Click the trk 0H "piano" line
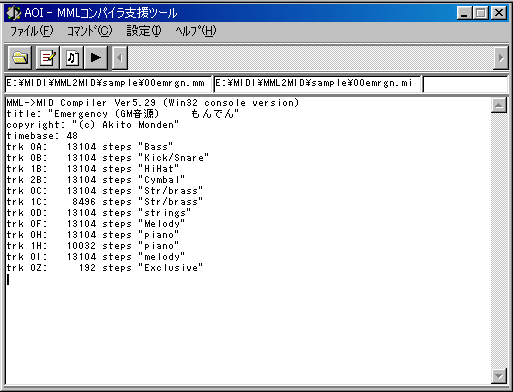The image size is (513, 392). click(x=93, y=235)
